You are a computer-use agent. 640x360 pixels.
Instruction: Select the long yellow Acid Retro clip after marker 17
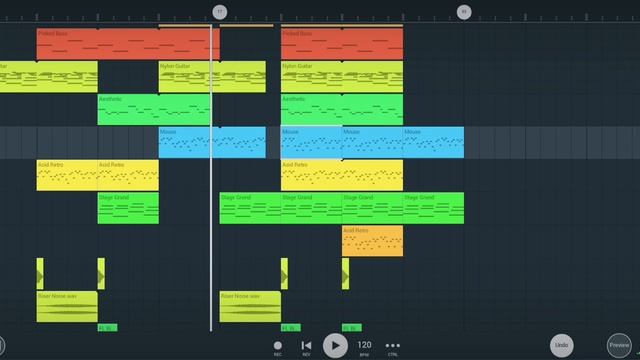(342, 175)
